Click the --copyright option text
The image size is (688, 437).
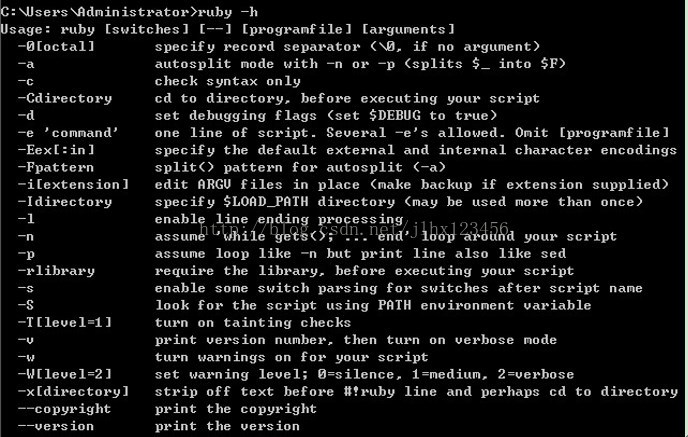click(x=64, y=409)
